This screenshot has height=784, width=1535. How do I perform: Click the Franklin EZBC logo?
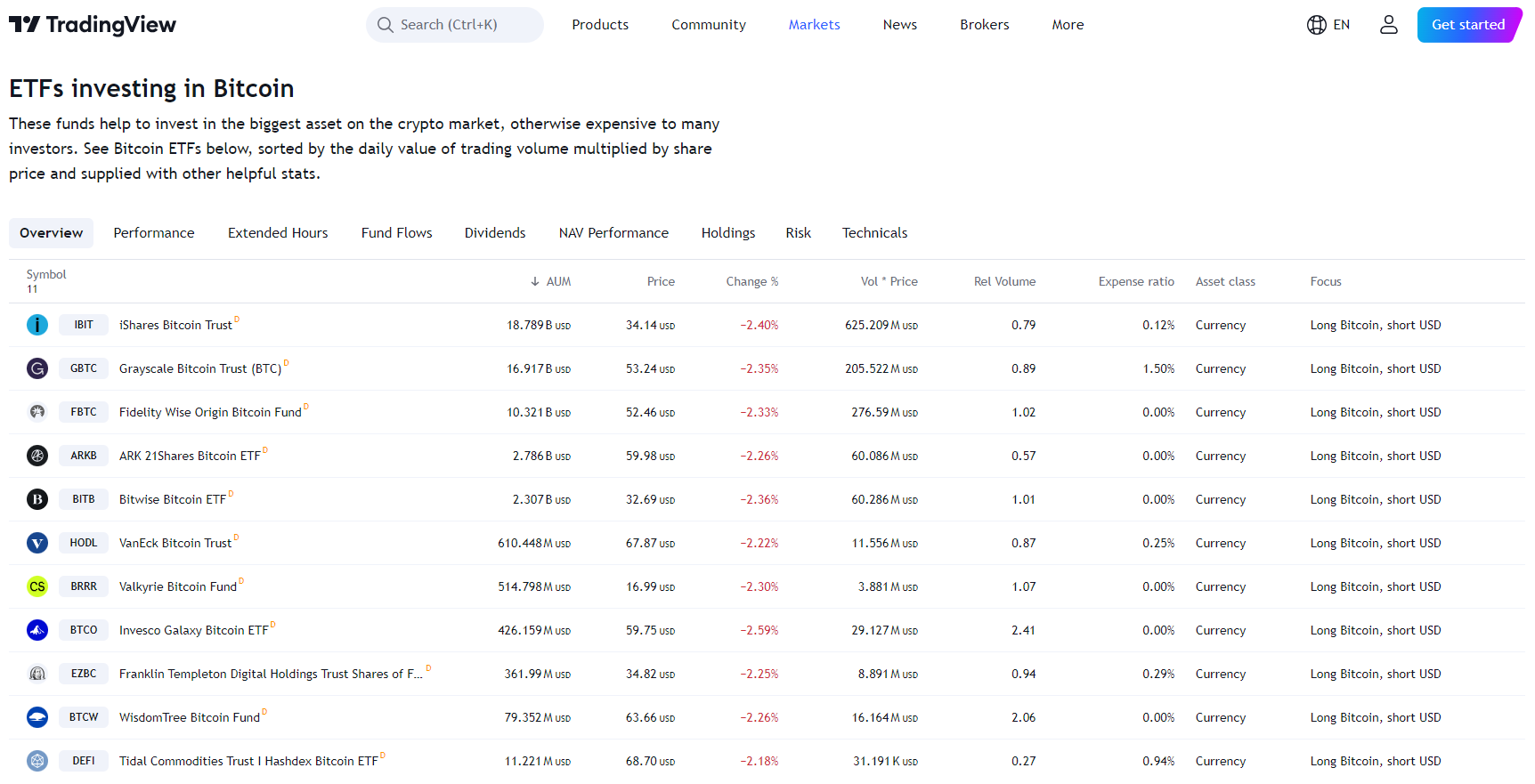[x=37, y=674]
